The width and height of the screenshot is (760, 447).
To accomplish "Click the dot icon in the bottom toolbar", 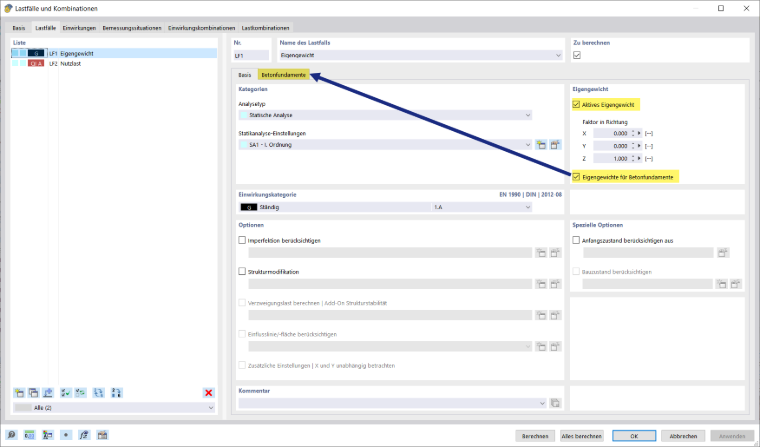I will point(66,435).
